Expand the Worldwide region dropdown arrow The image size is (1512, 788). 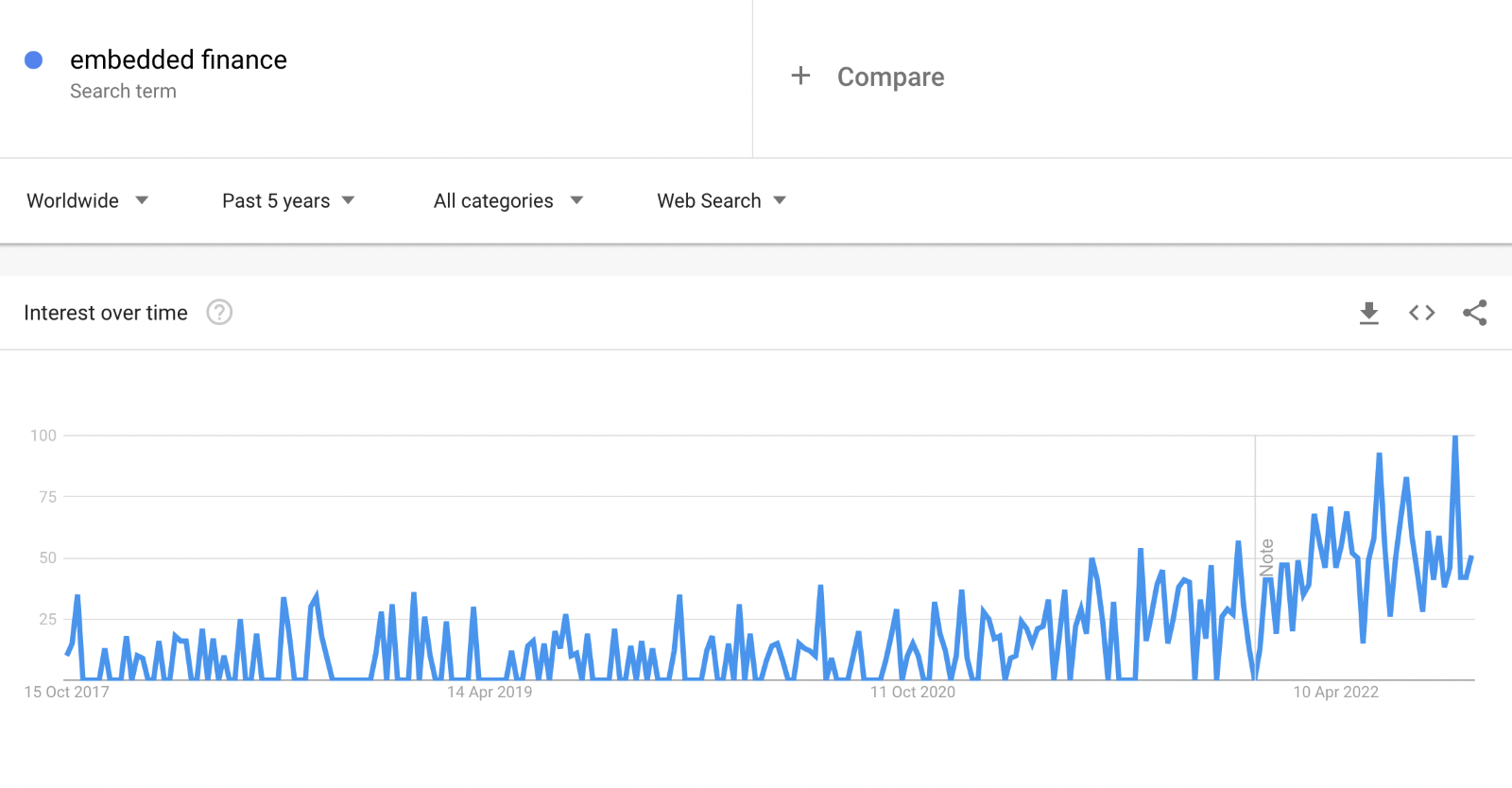tap(142, 200)
